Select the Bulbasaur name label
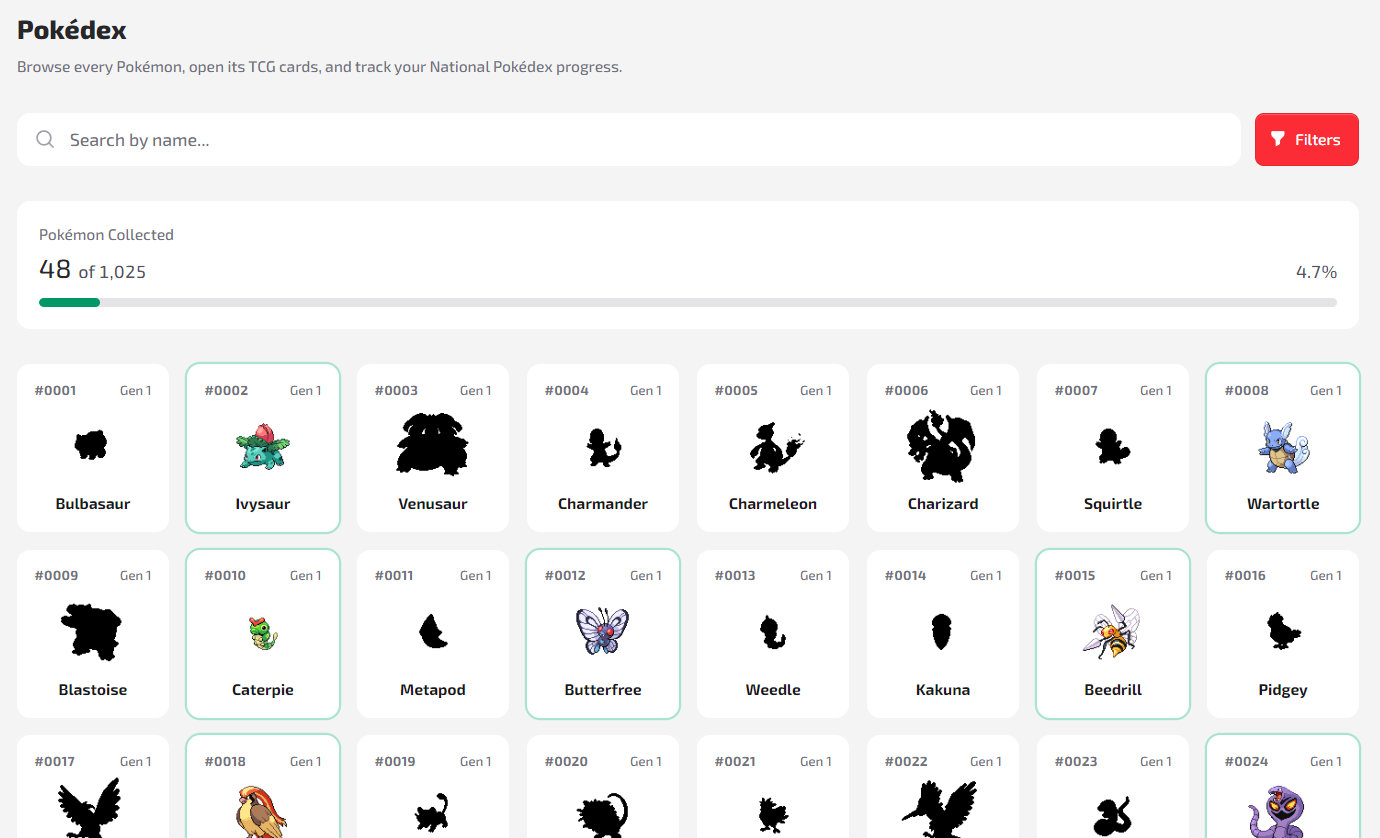 pos(92,504)
